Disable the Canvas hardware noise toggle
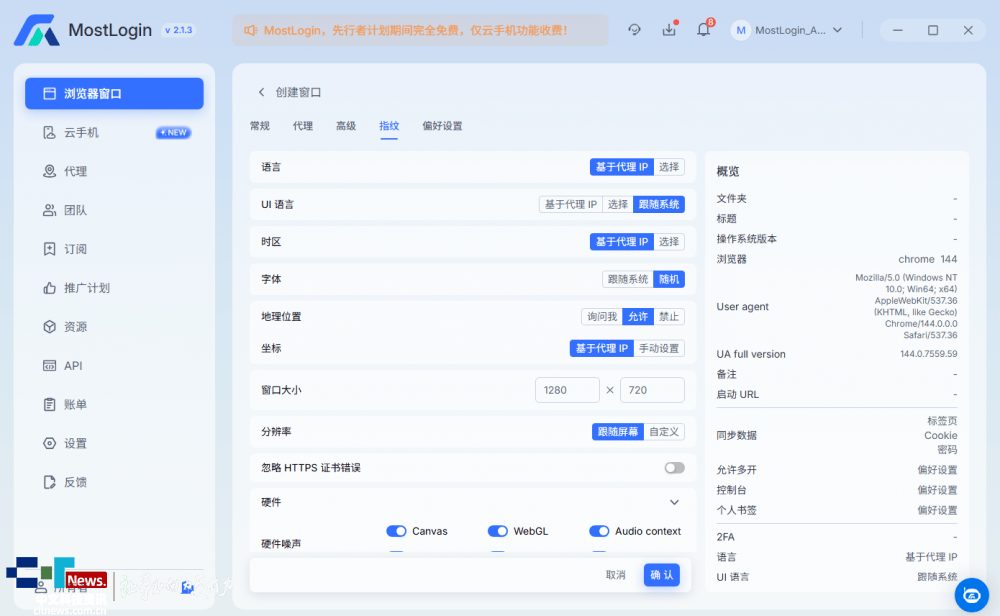Screen dimensions: 1000x616 click(396, 531)
